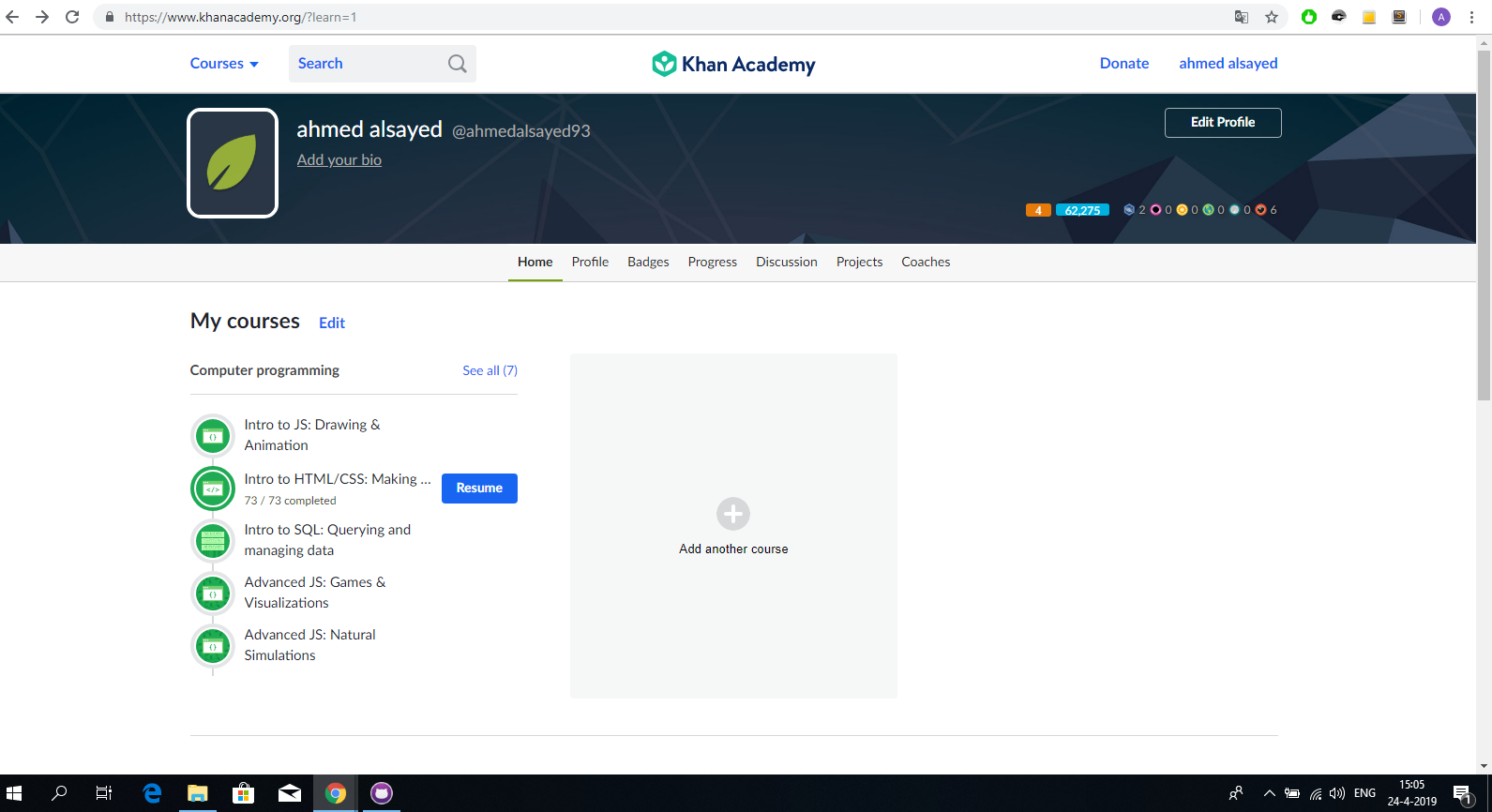Screen dimensions: 1492x812
Task: Click the green leaf profile avatar
Action: click(233, 163)
